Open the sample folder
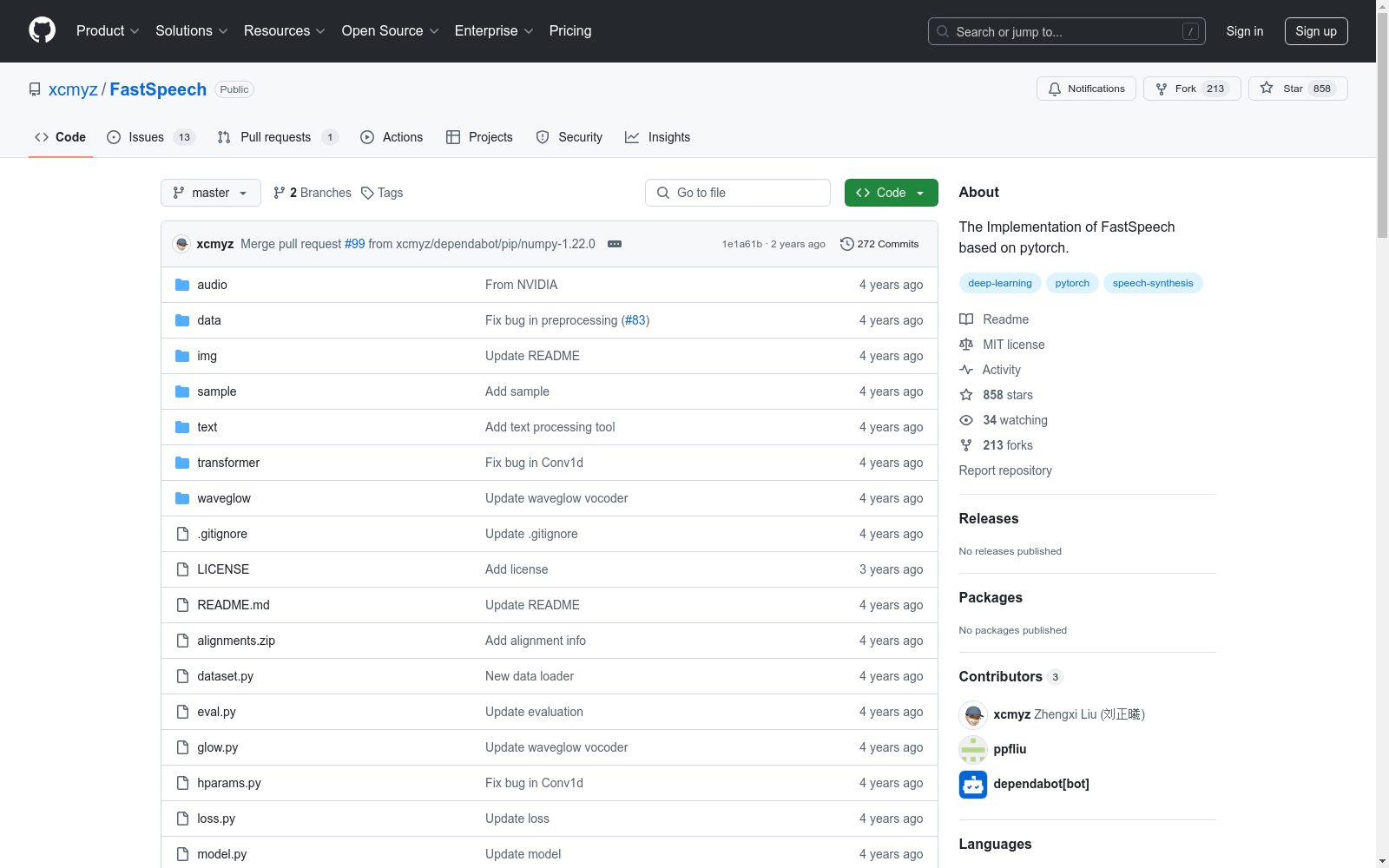This screenshot has height=868, width=1389. [x=217, y=391]
